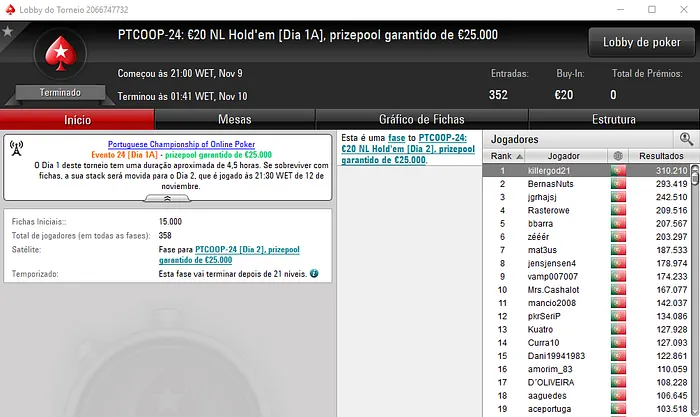Select player Dani19941983
The image size is (700, 417).
[x=556, y=356]
